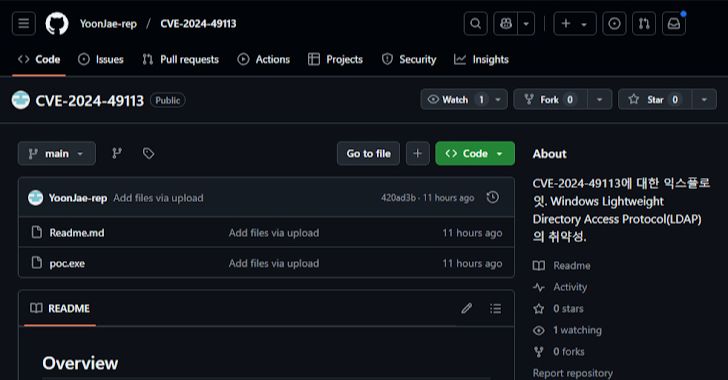Screen dimensions: 728x380
Task: Open global pull requests icon in header
Action: point(644,24)
